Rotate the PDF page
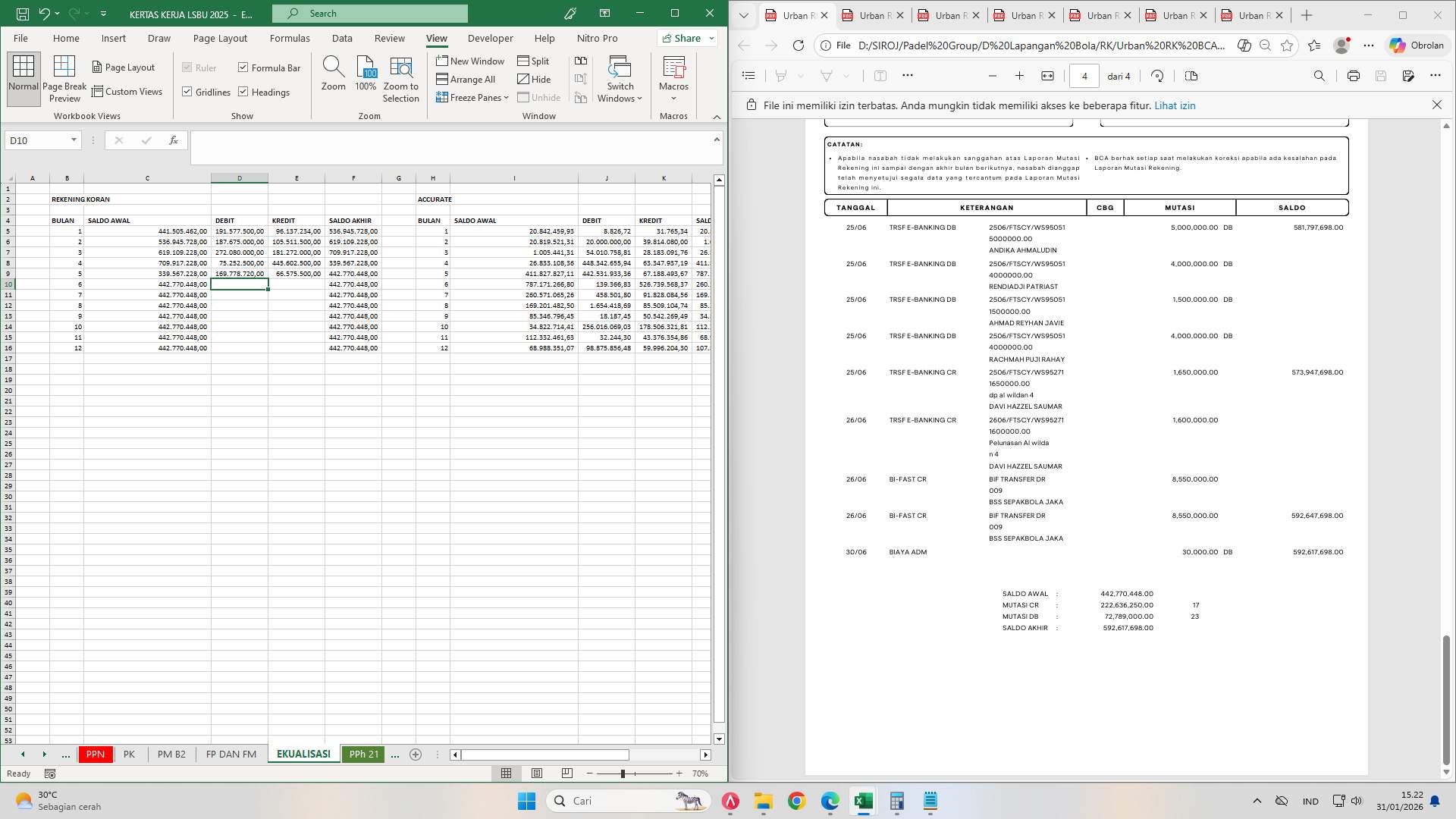The height and width of the screenshot is (819, 1456). (1156, 75)
